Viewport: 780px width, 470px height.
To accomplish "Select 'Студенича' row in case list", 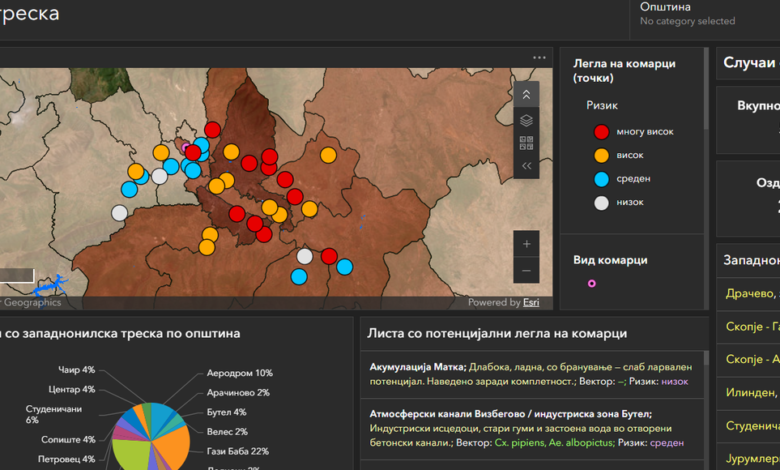I will [x=748, y=426].
